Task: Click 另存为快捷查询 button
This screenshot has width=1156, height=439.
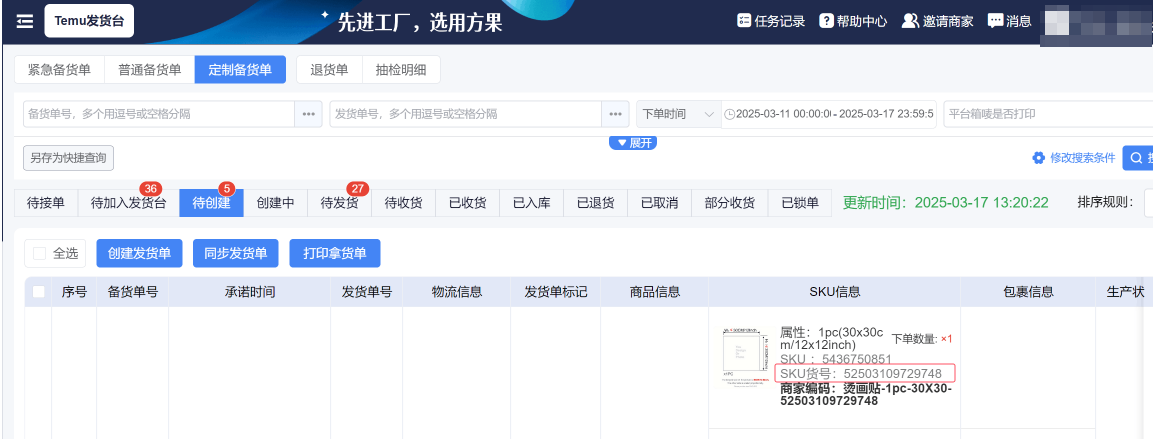Action: click(68, 158)
